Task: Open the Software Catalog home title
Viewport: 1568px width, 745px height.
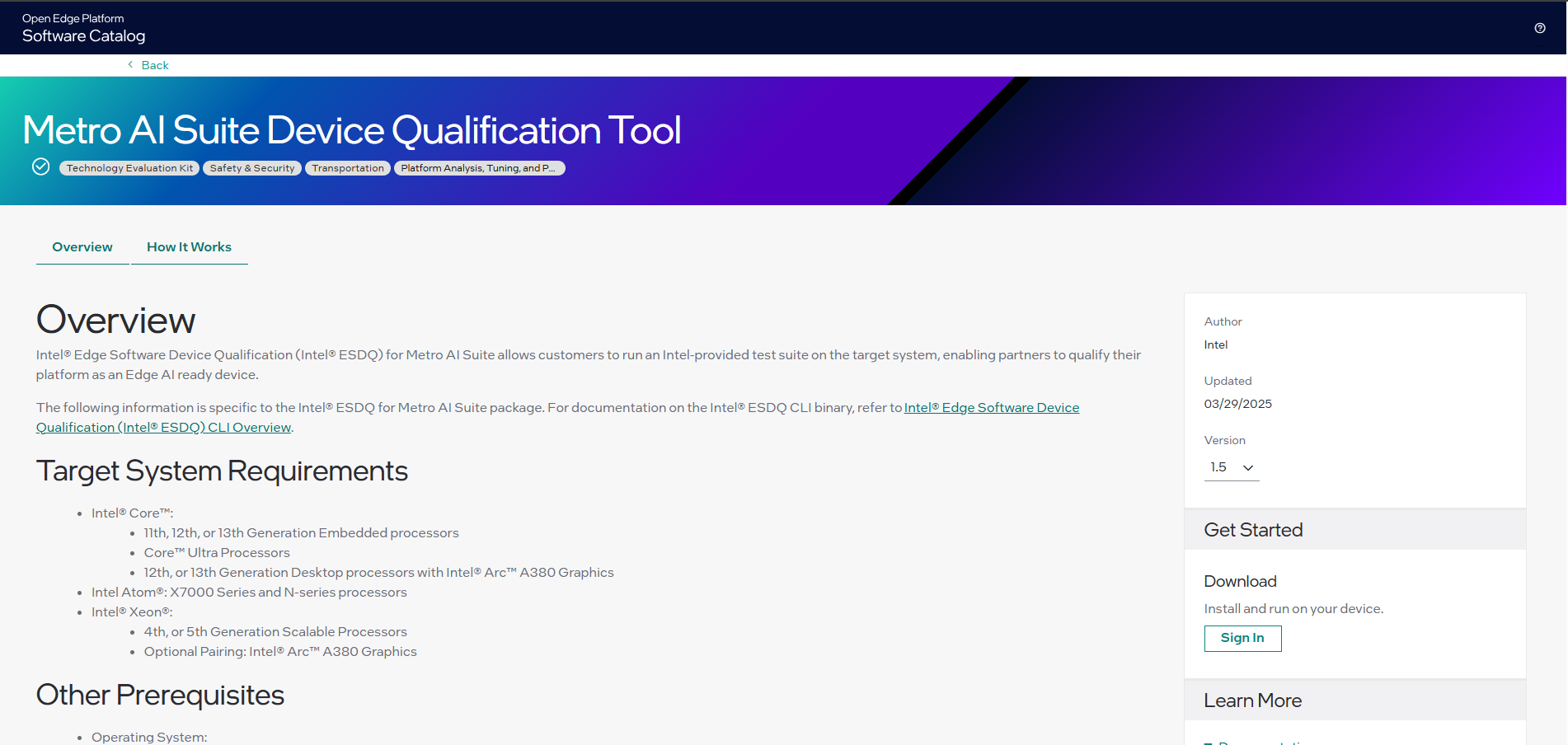Action: click(x=83, y=36)
